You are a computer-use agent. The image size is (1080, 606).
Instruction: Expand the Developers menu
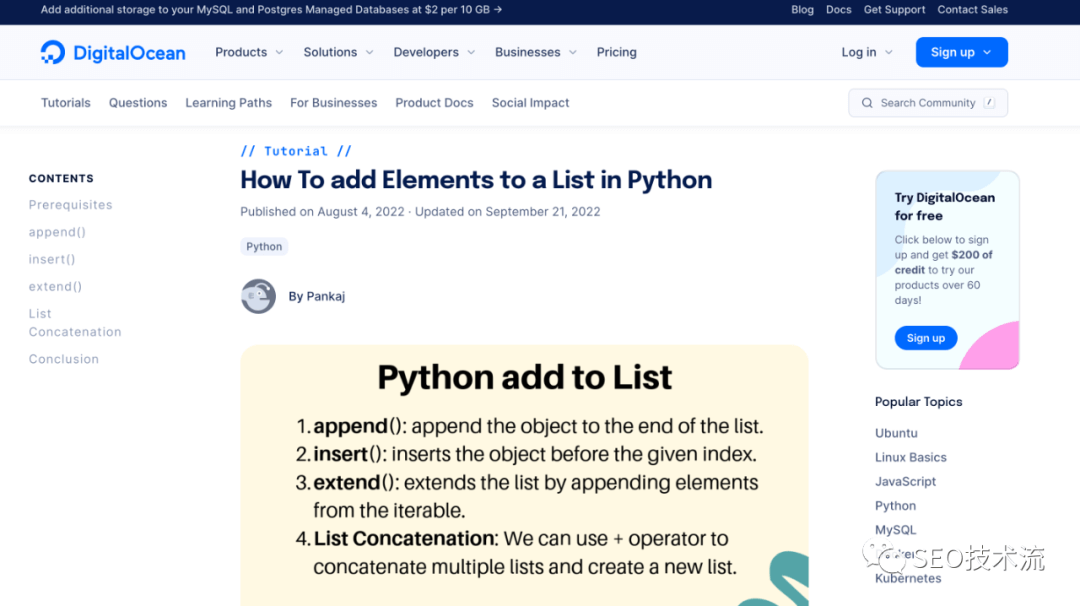(x=434, y=52)
